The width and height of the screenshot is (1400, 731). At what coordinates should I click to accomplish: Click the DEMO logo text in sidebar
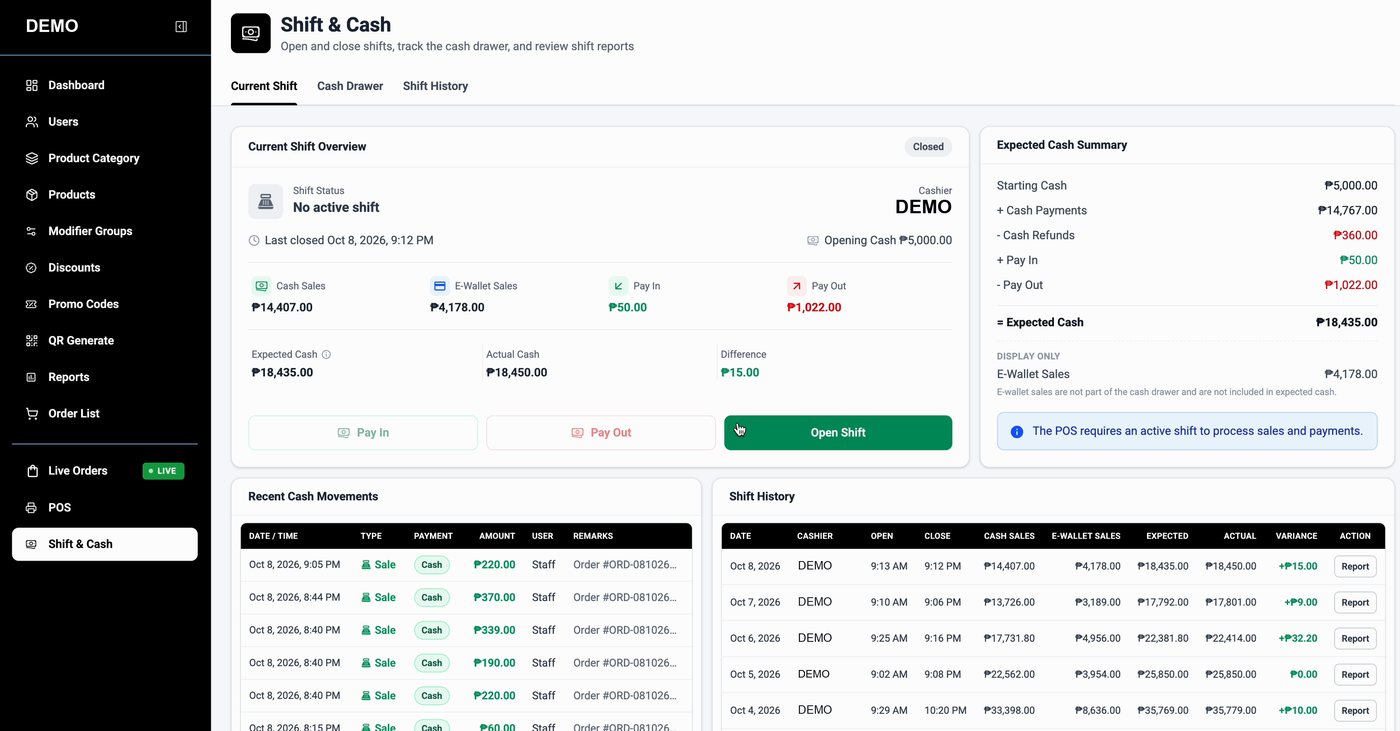(52, 27)
